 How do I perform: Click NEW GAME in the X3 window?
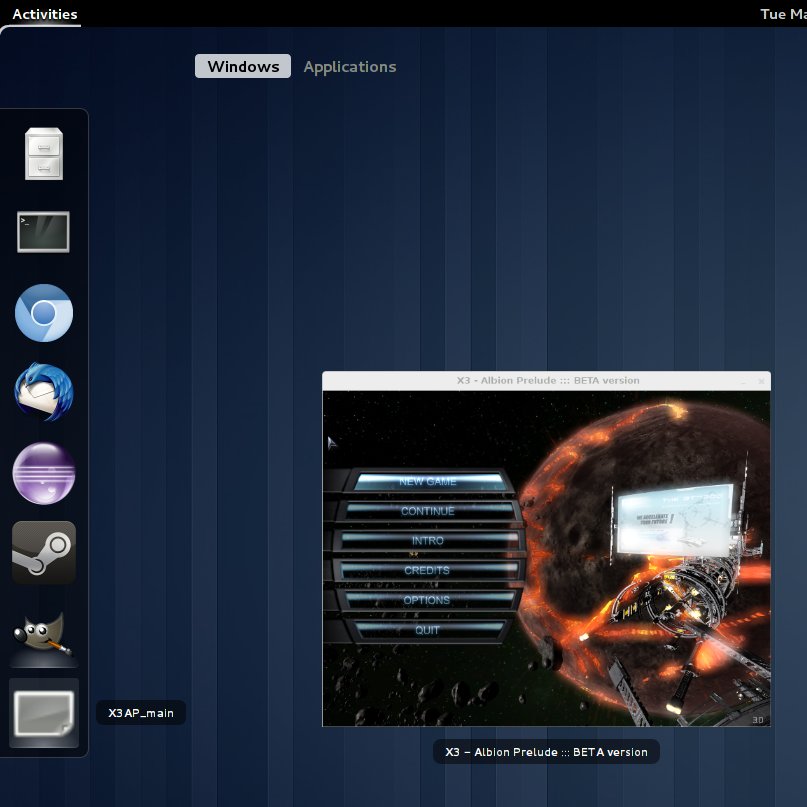coord(428,481)
